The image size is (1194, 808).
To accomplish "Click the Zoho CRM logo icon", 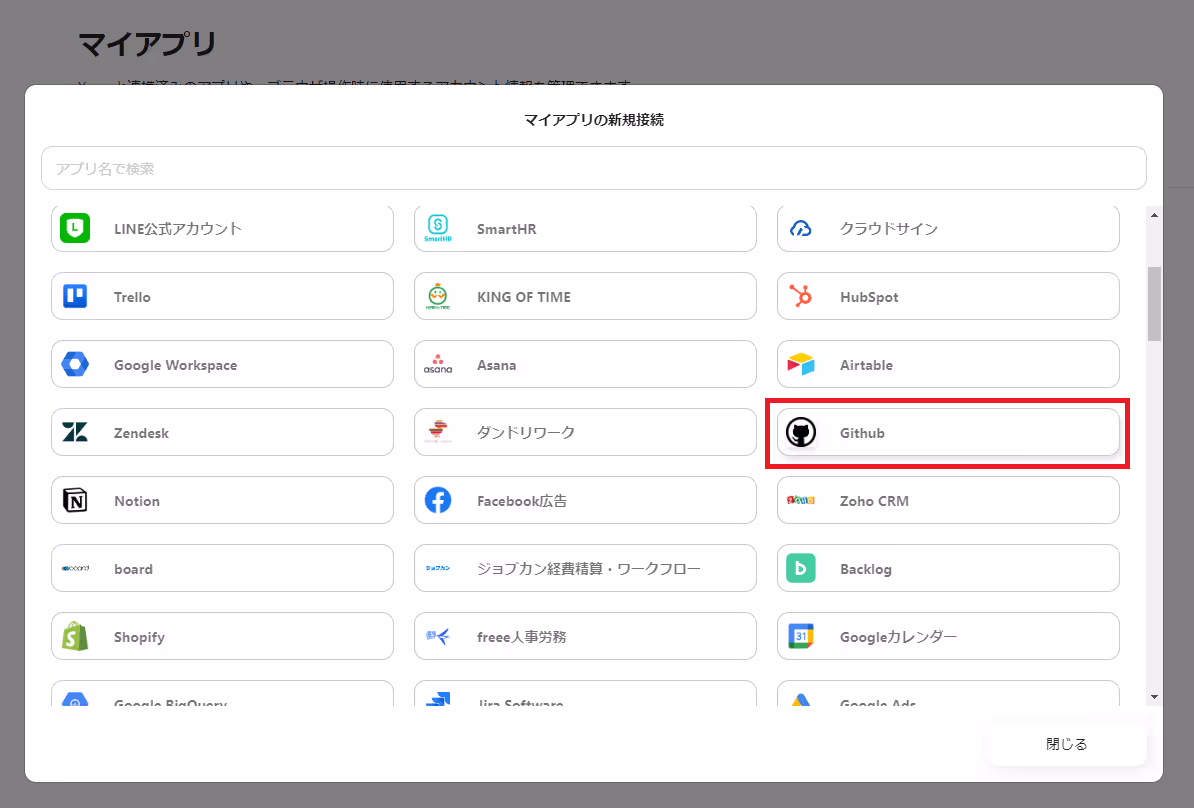I will pos(800,500).
